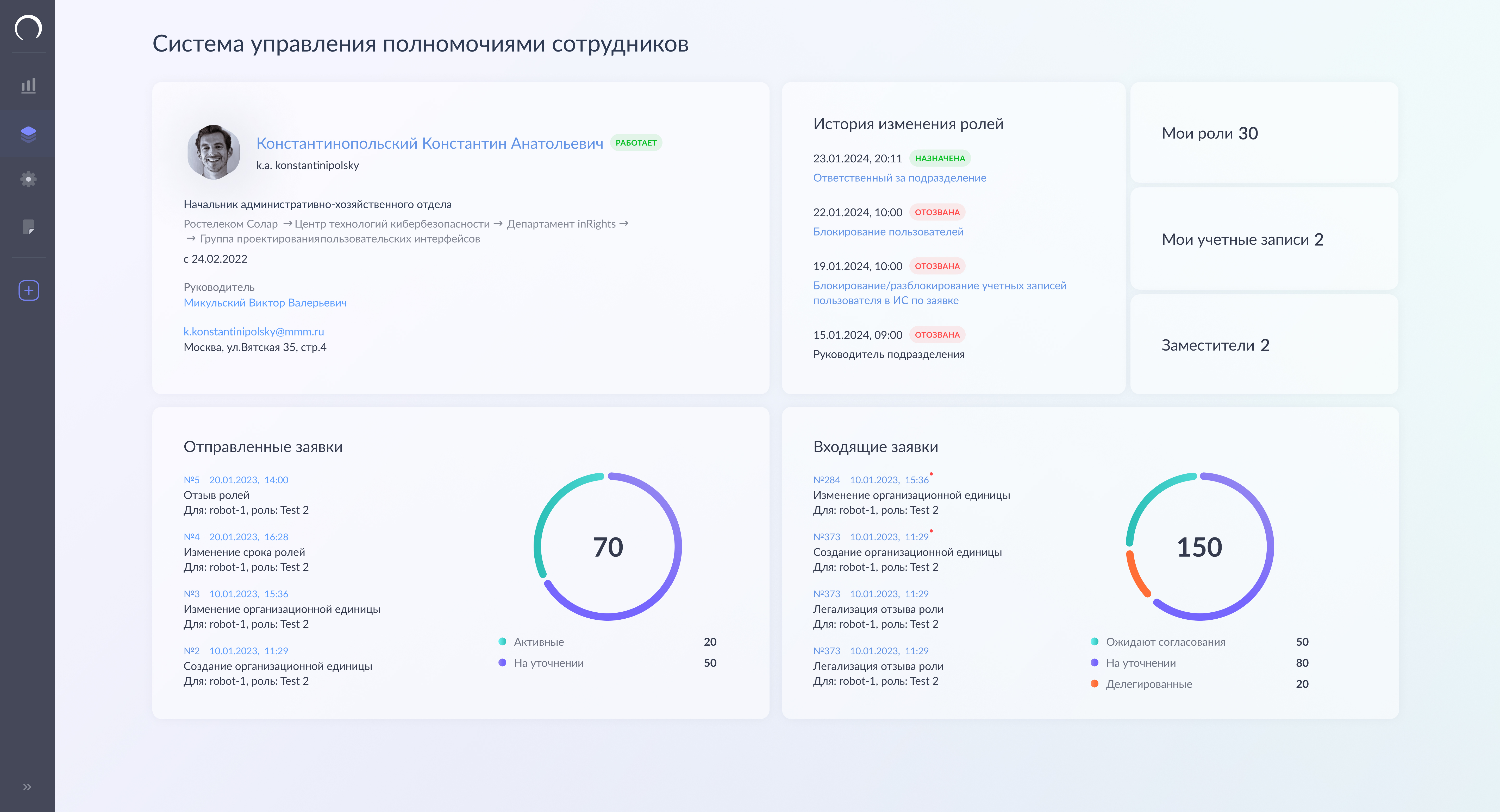Open Константинопольский Константин Анатольевич profile link
The width and height of the screenshot is (1500, 812).
tap(429, 143)
